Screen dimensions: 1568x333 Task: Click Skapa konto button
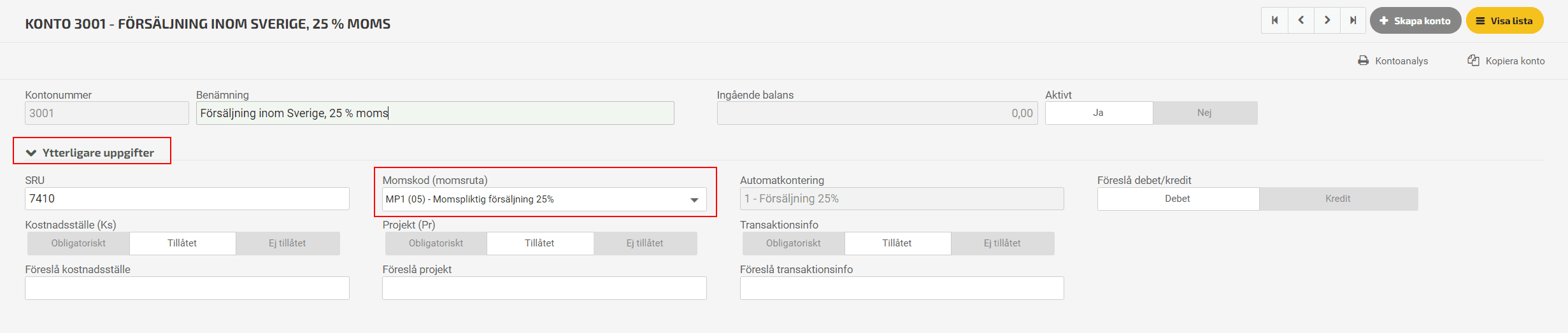[1415, 20]
